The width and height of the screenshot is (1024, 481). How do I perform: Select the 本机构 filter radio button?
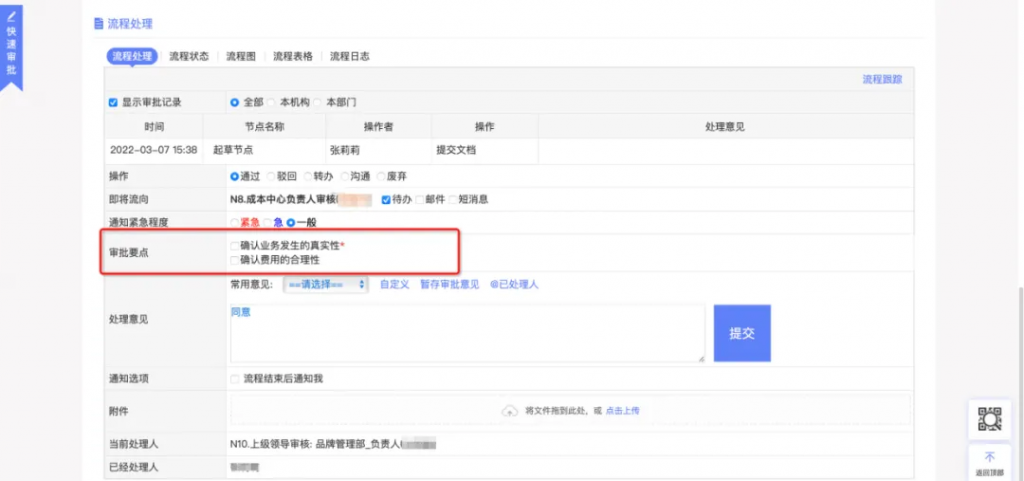(273, 102)
